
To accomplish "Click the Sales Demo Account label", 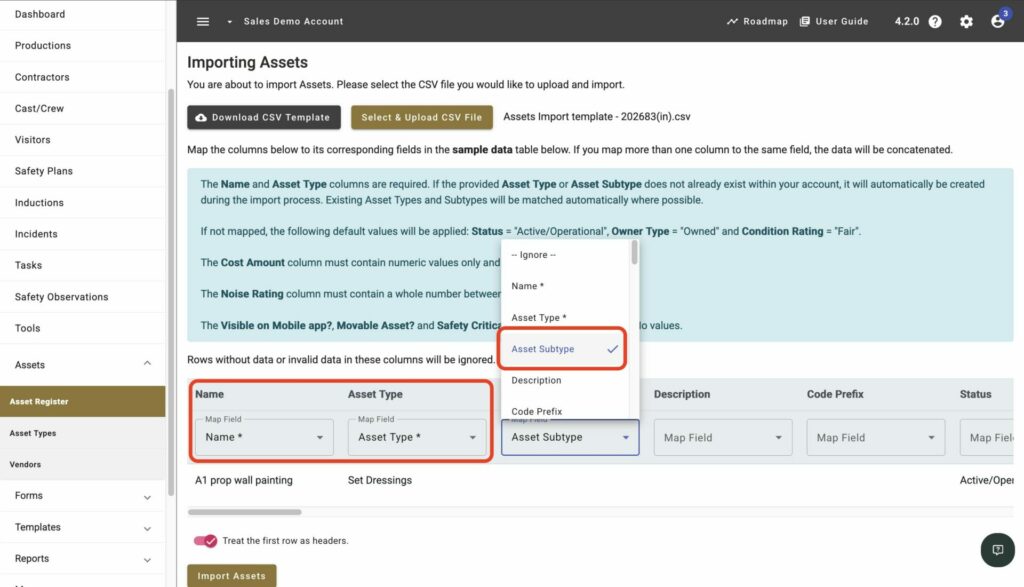I will [293, 22].
